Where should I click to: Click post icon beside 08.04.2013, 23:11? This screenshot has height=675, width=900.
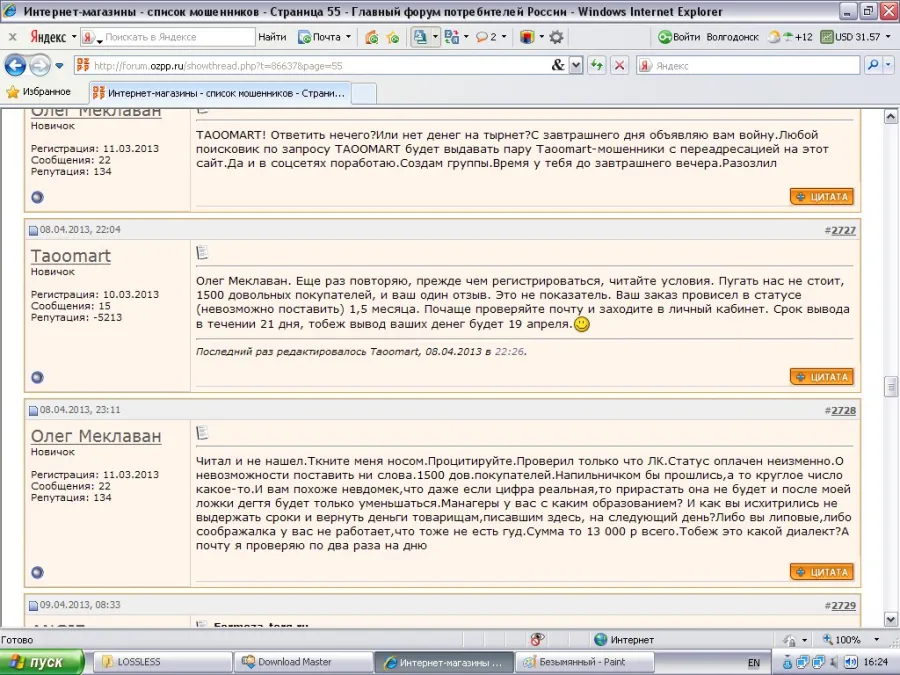click(x=33, y=410)
